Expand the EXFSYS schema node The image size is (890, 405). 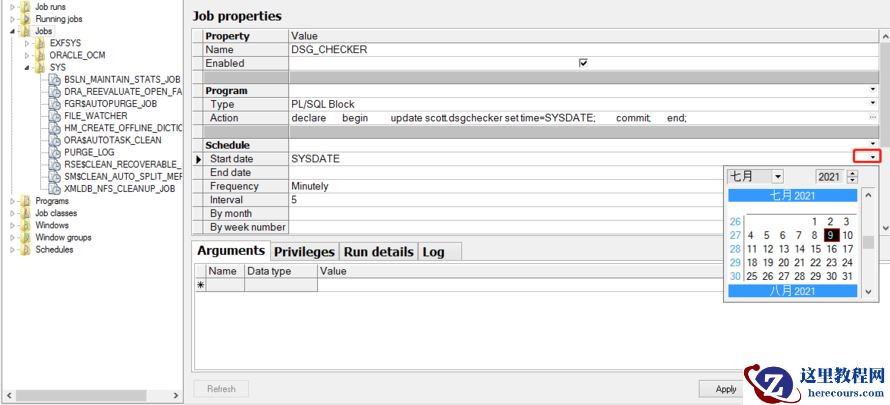27,43
